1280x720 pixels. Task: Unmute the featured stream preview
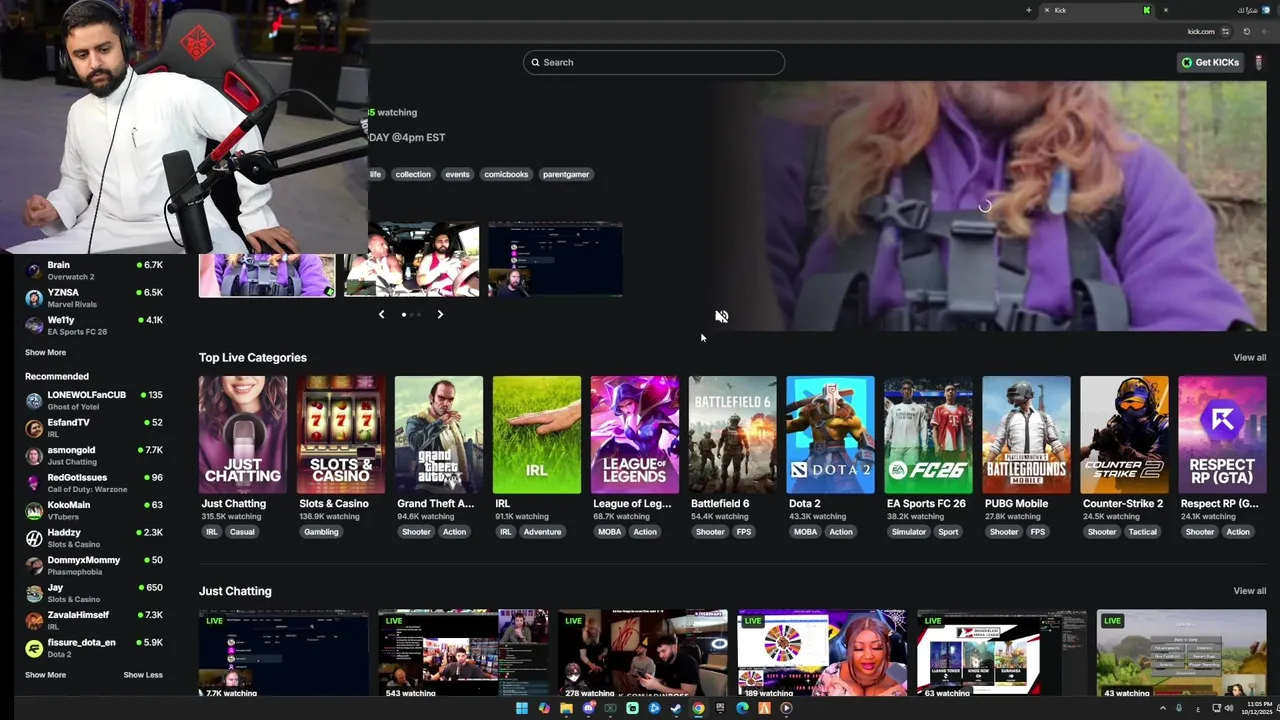pyautogui.click(x=721, y=316)
